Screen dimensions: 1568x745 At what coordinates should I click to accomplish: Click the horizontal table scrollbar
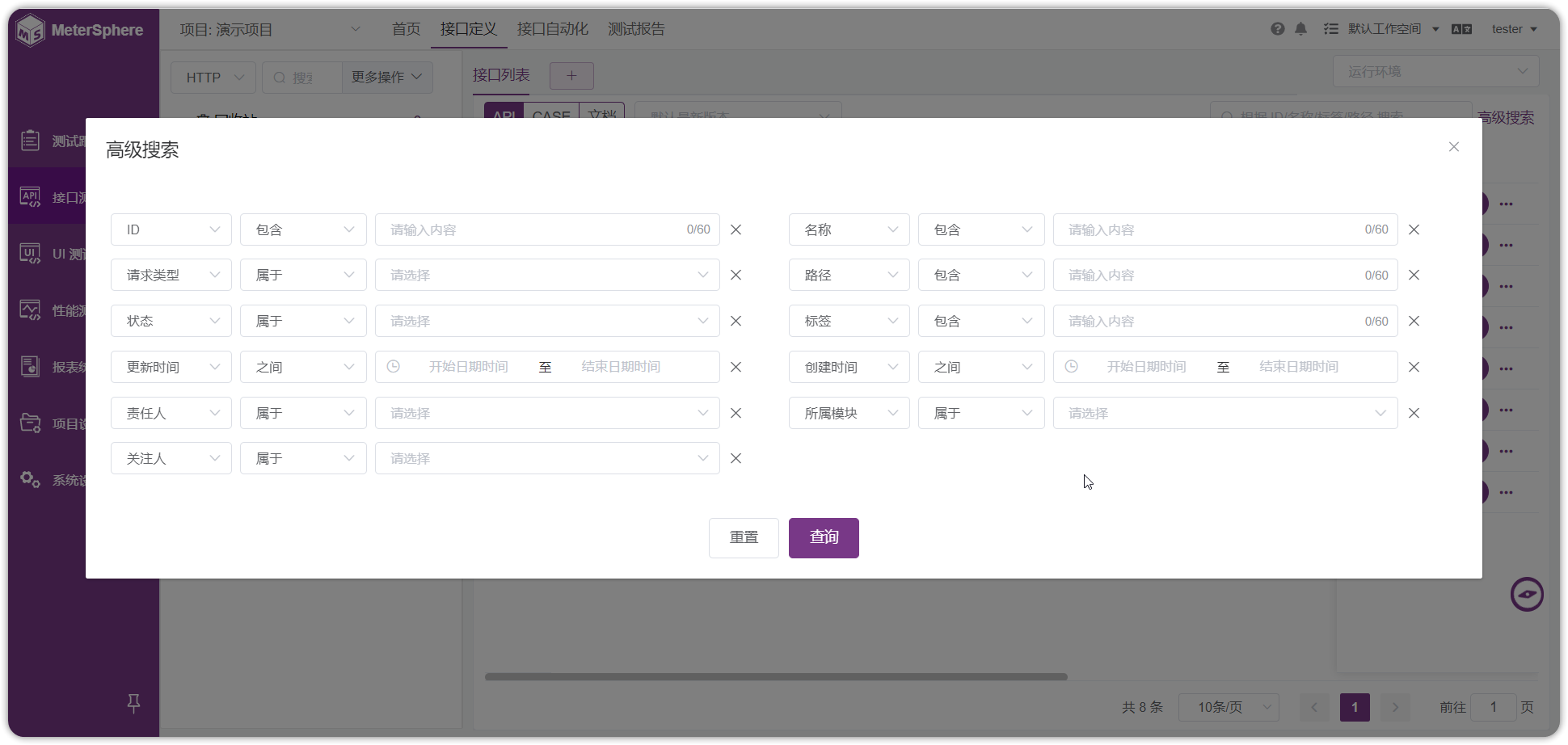776,677
